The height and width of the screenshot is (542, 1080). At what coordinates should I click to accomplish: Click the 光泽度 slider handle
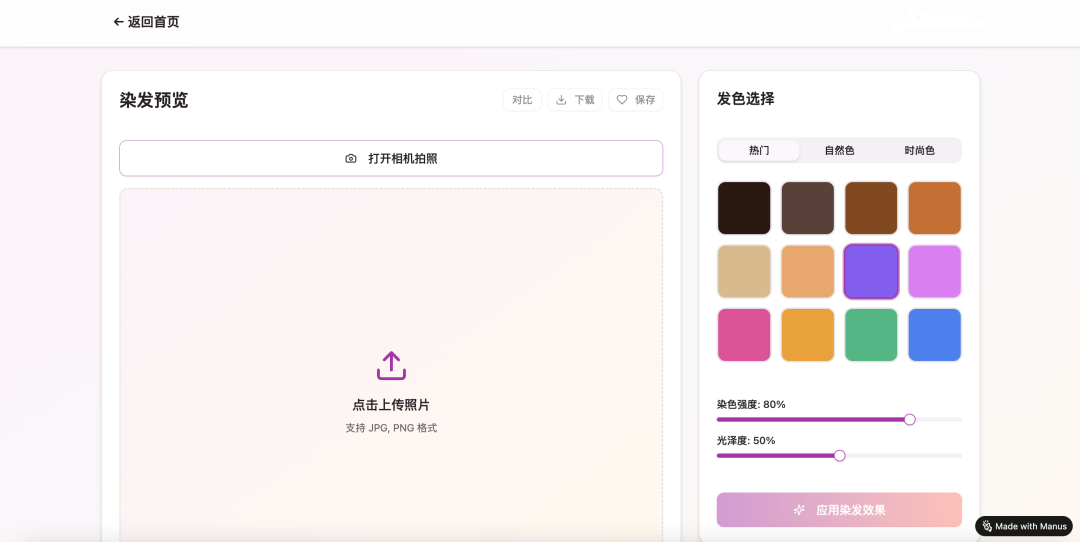click(839, 456)
